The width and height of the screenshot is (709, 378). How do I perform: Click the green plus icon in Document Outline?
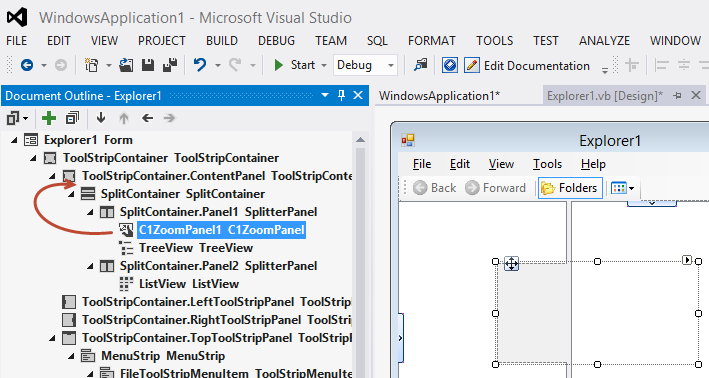(x=48, y=118)
